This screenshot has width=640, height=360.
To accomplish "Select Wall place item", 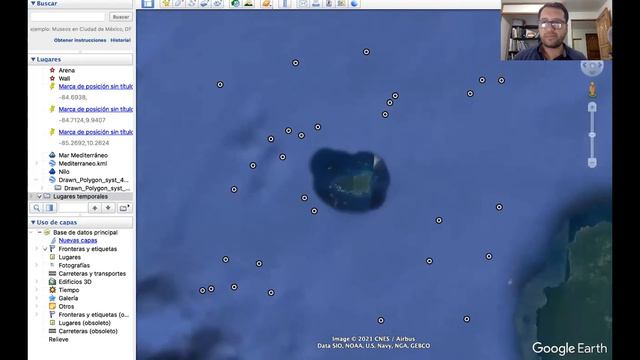I will (x=64, y=78).
